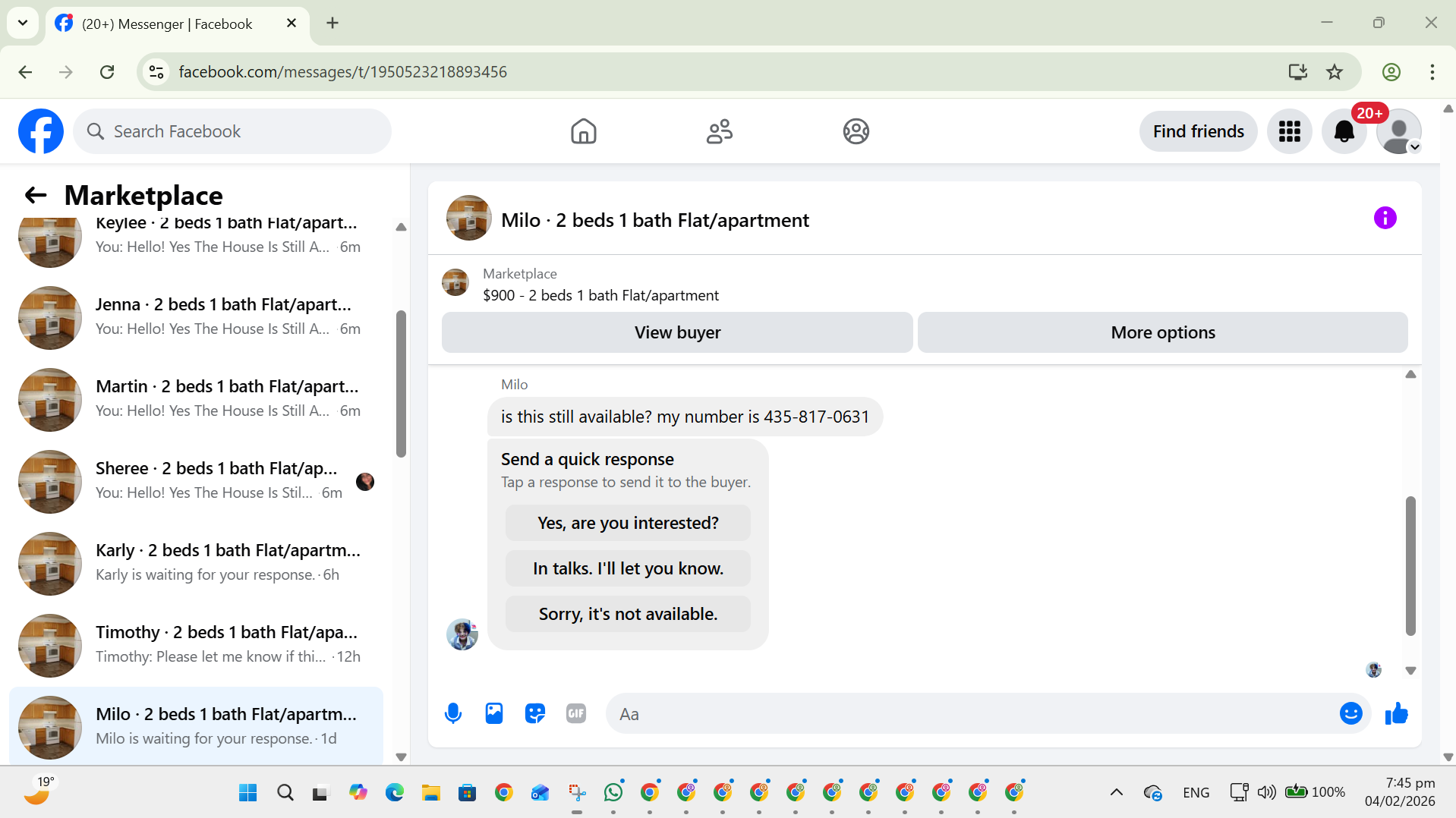1456x818 pixels.
Task: Open a new browser tab
Action: [332, 24]
